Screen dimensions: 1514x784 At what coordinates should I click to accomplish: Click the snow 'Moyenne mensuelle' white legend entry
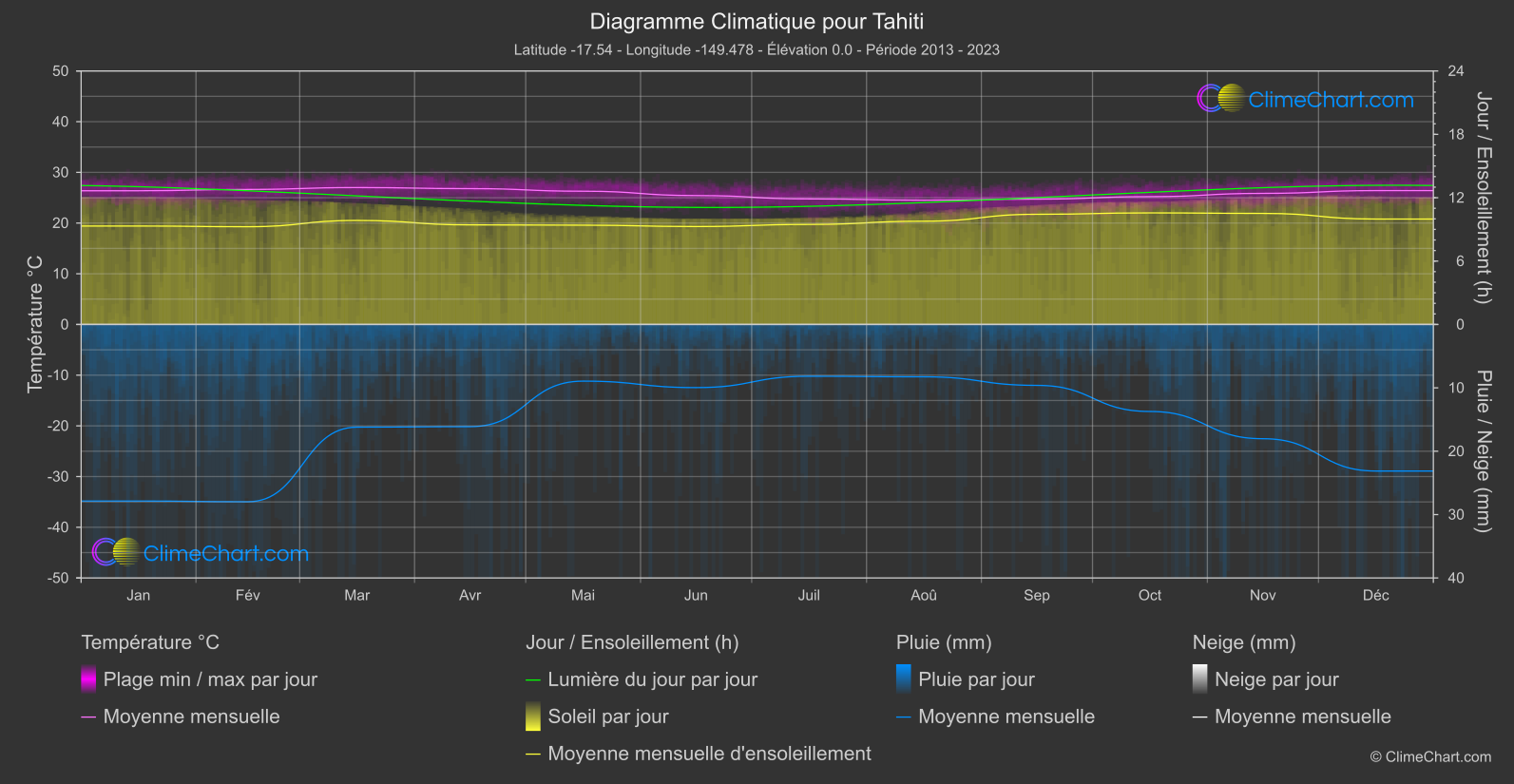tap(1292, 717)
